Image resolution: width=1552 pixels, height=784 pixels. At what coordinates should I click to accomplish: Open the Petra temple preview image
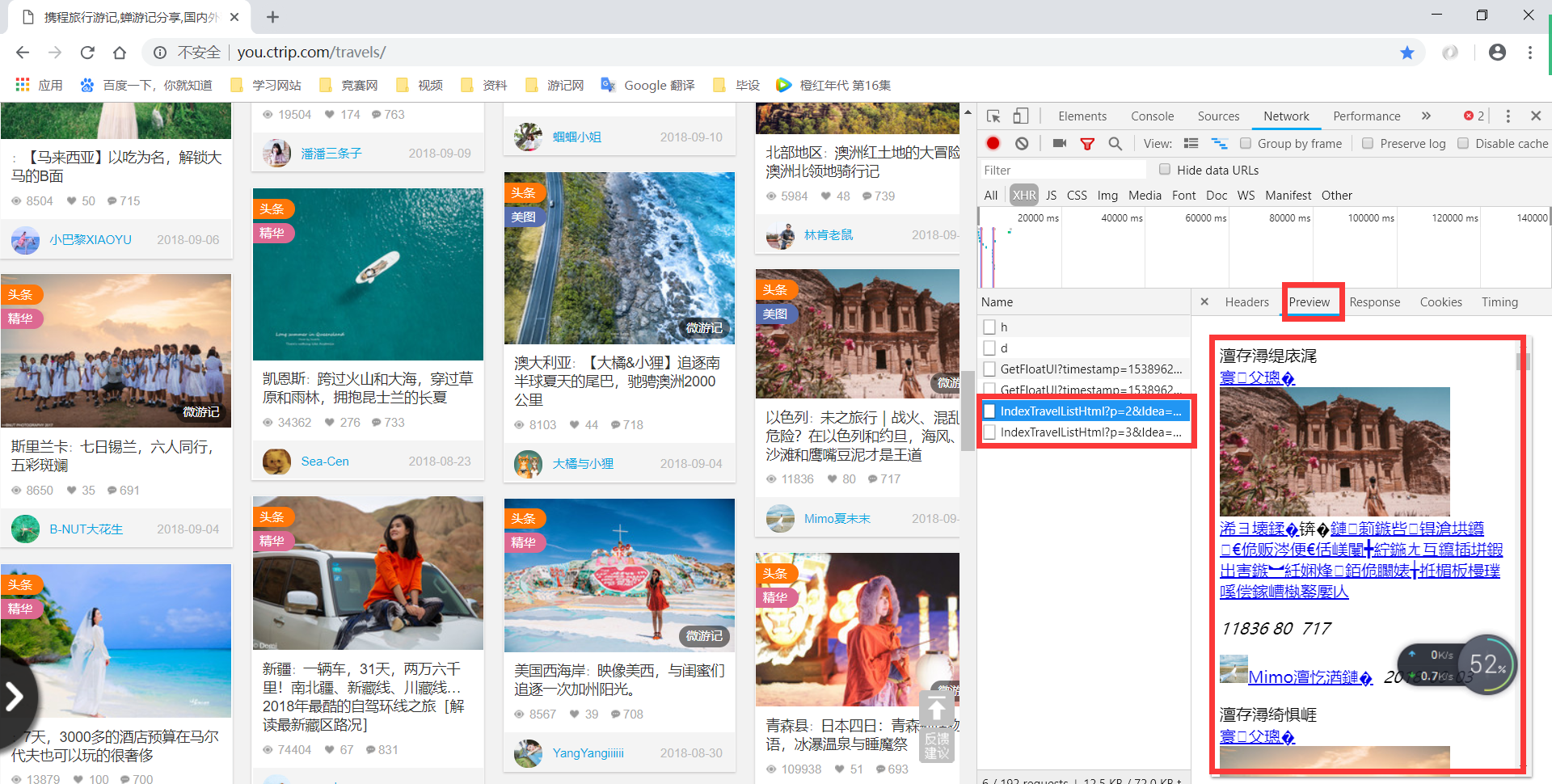(1335, 452)
